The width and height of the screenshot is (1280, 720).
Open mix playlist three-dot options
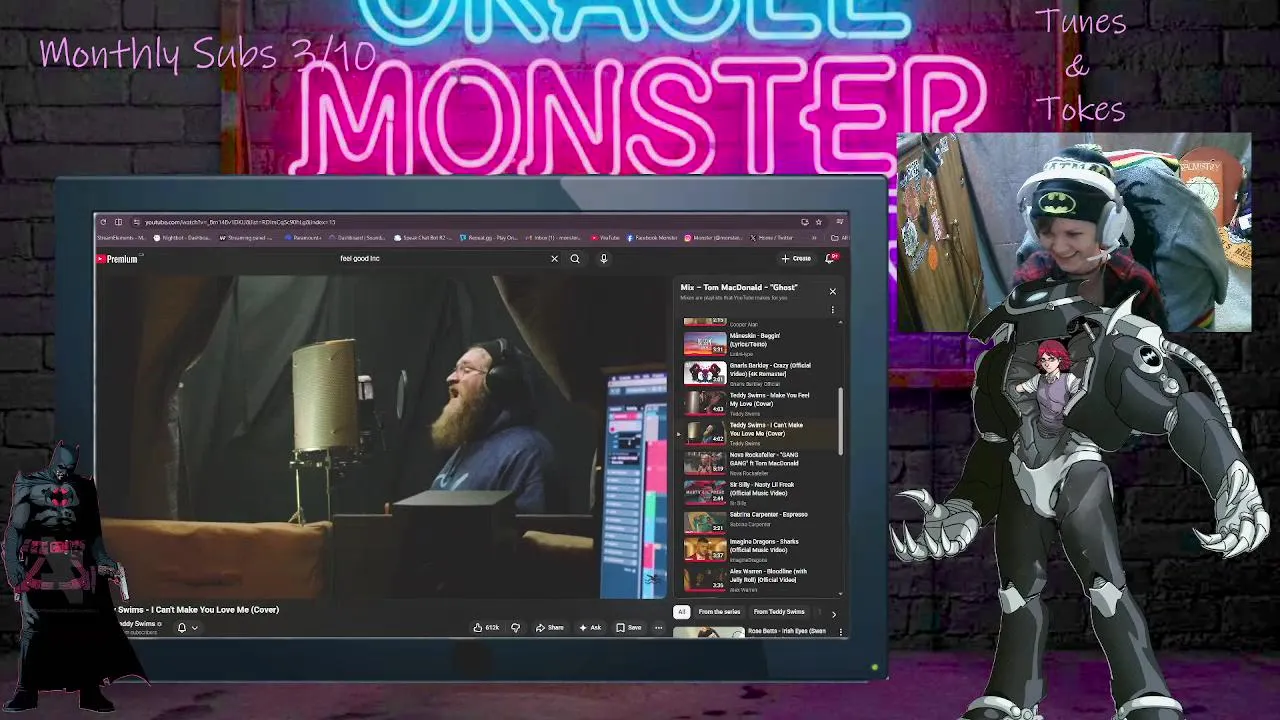832,310
